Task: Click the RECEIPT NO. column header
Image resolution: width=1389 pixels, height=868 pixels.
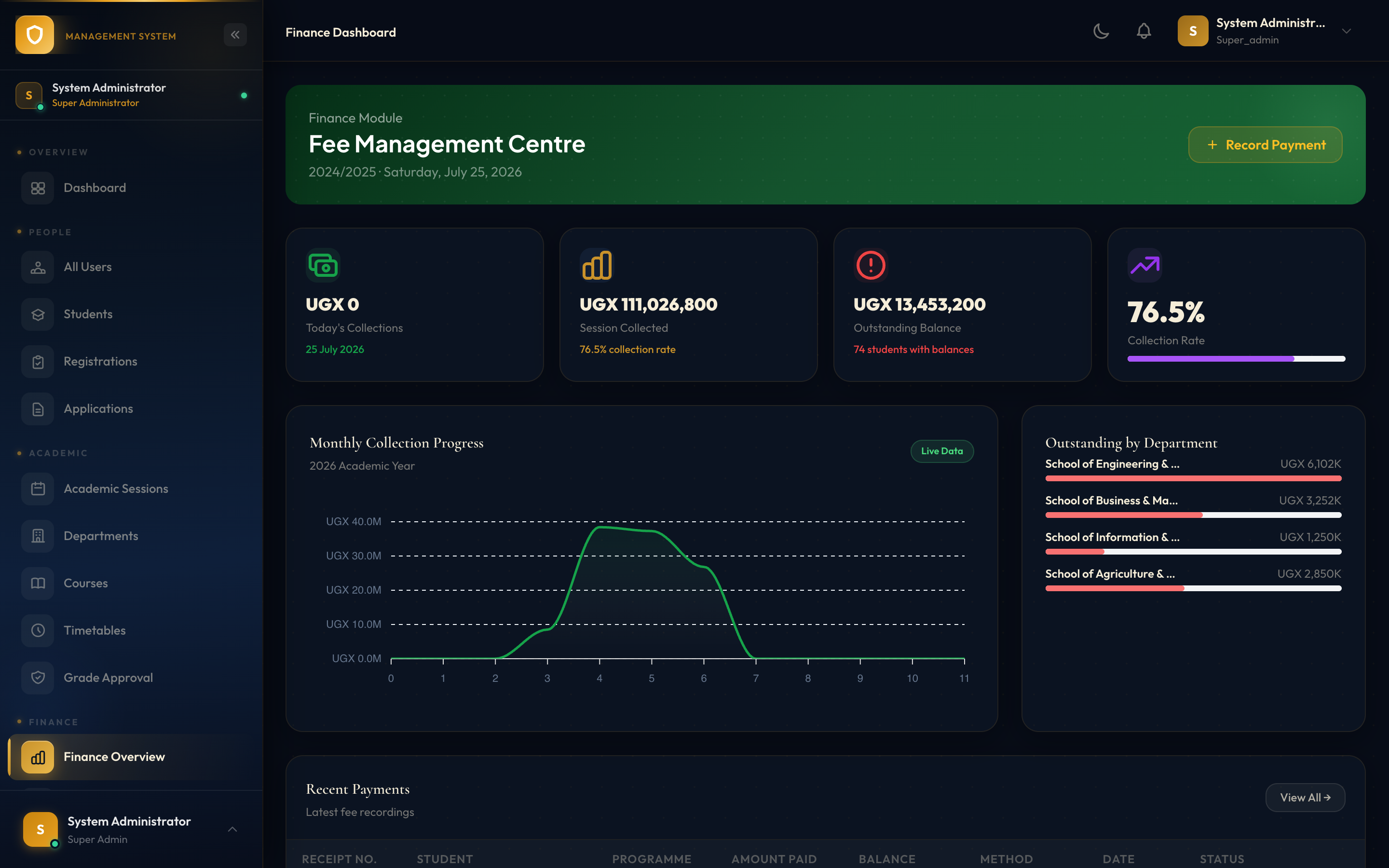Action: click(x=339, y=859)
